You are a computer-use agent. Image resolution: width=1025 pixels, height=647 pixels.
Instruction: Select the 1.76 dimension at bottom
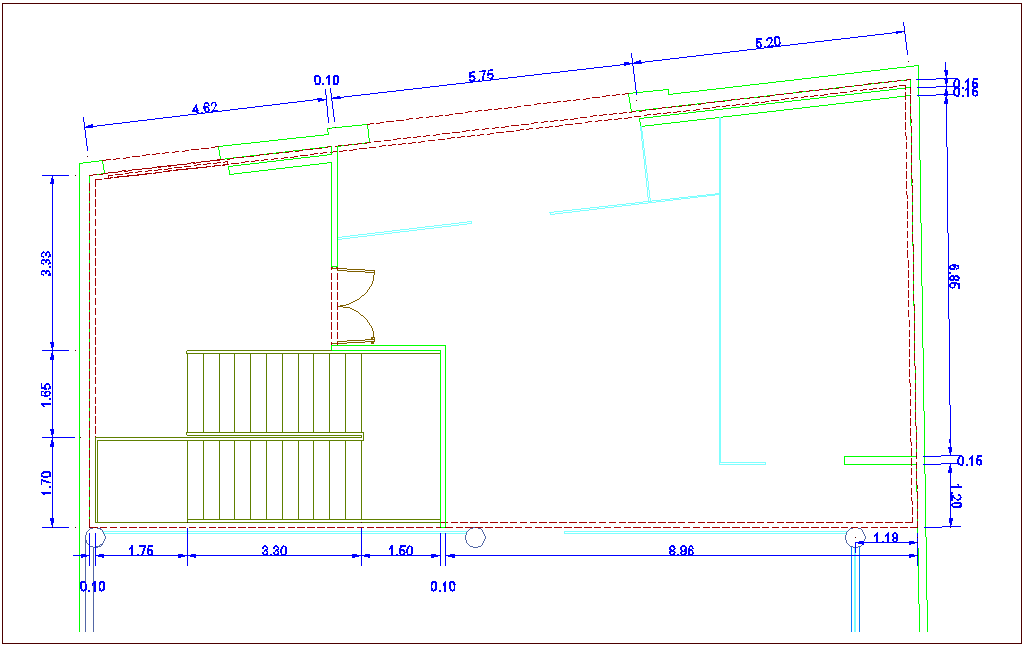(x=141, y=550)
